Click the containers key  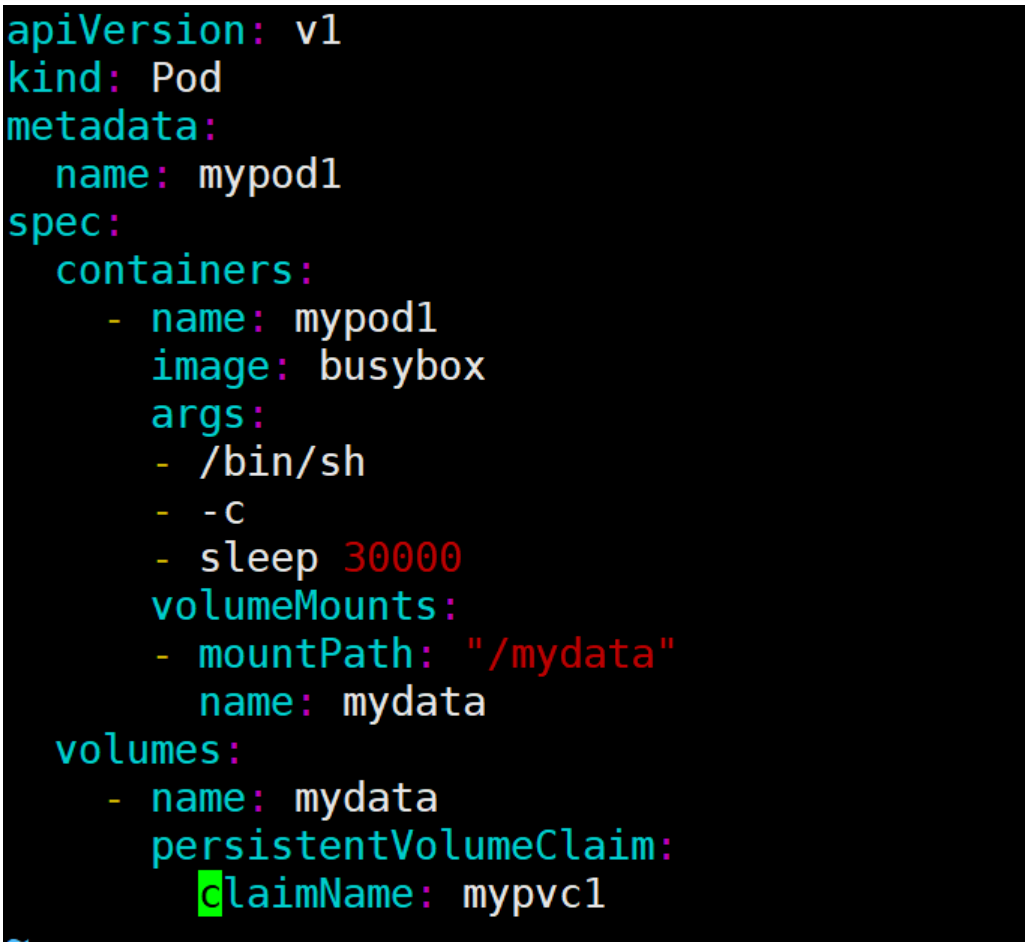[x=174, y=271]
